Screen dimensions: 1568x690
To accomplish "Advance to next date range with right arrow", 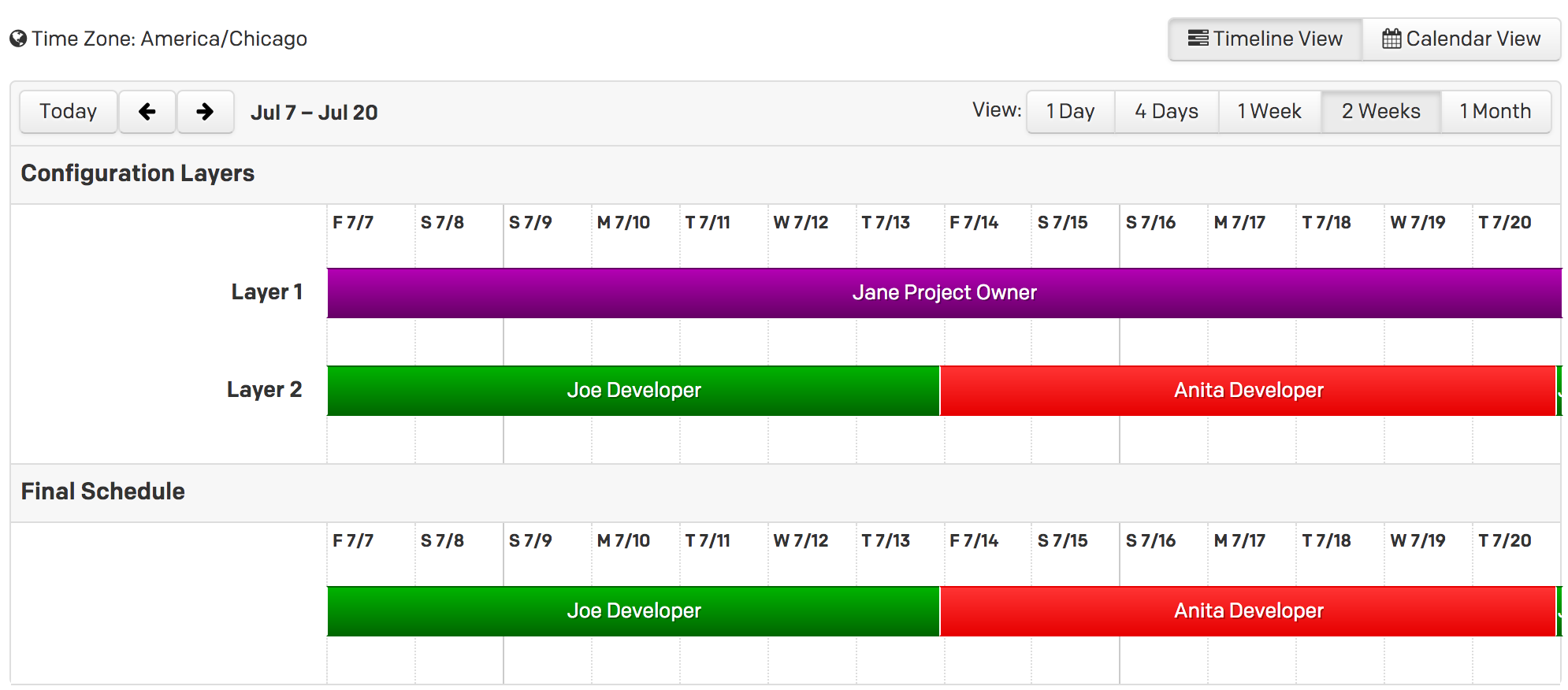I will [x=205, y=112].
